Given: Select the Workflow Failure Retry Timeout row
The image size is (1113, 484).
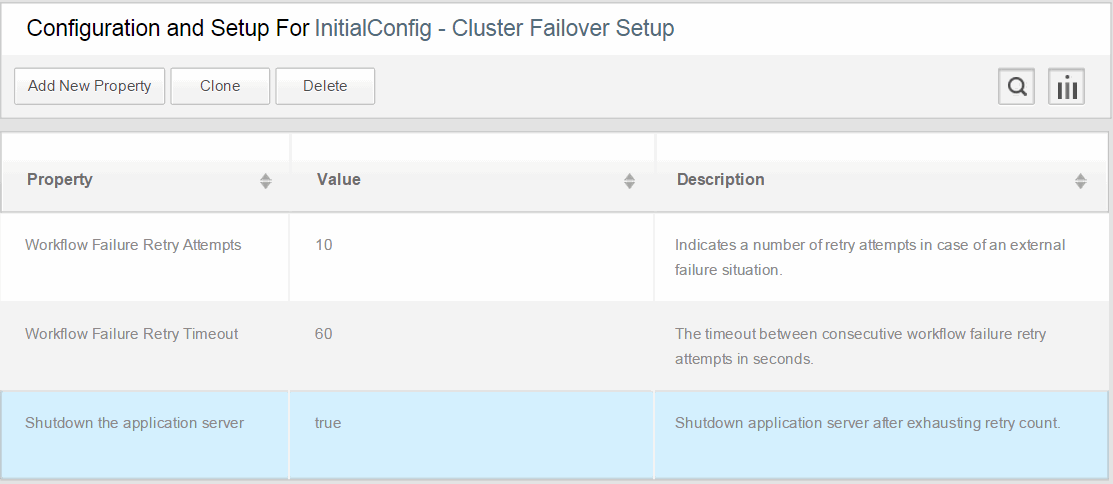Looking at the screenshot, I should (x=555, y=346).
